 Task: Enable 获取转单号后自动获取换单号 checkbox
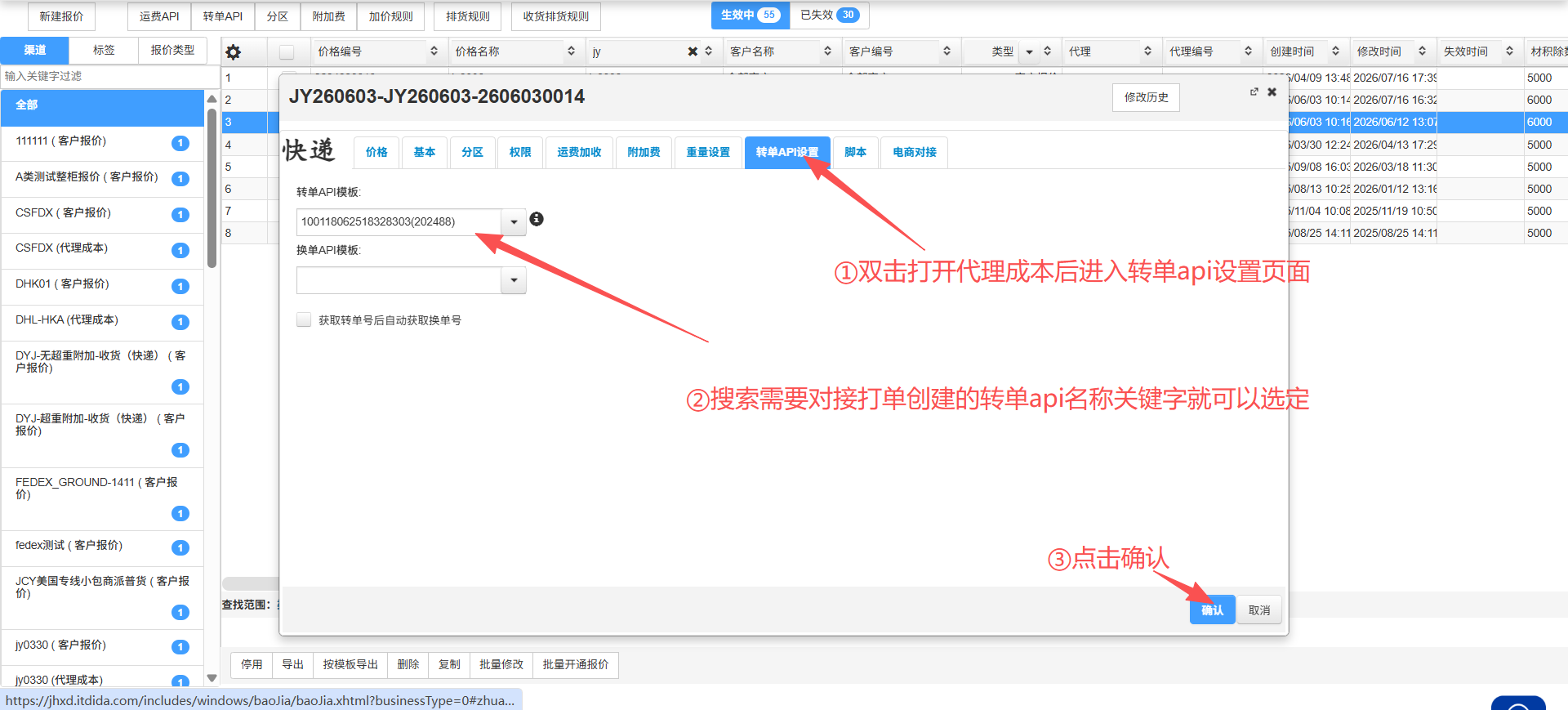[304, 319]
